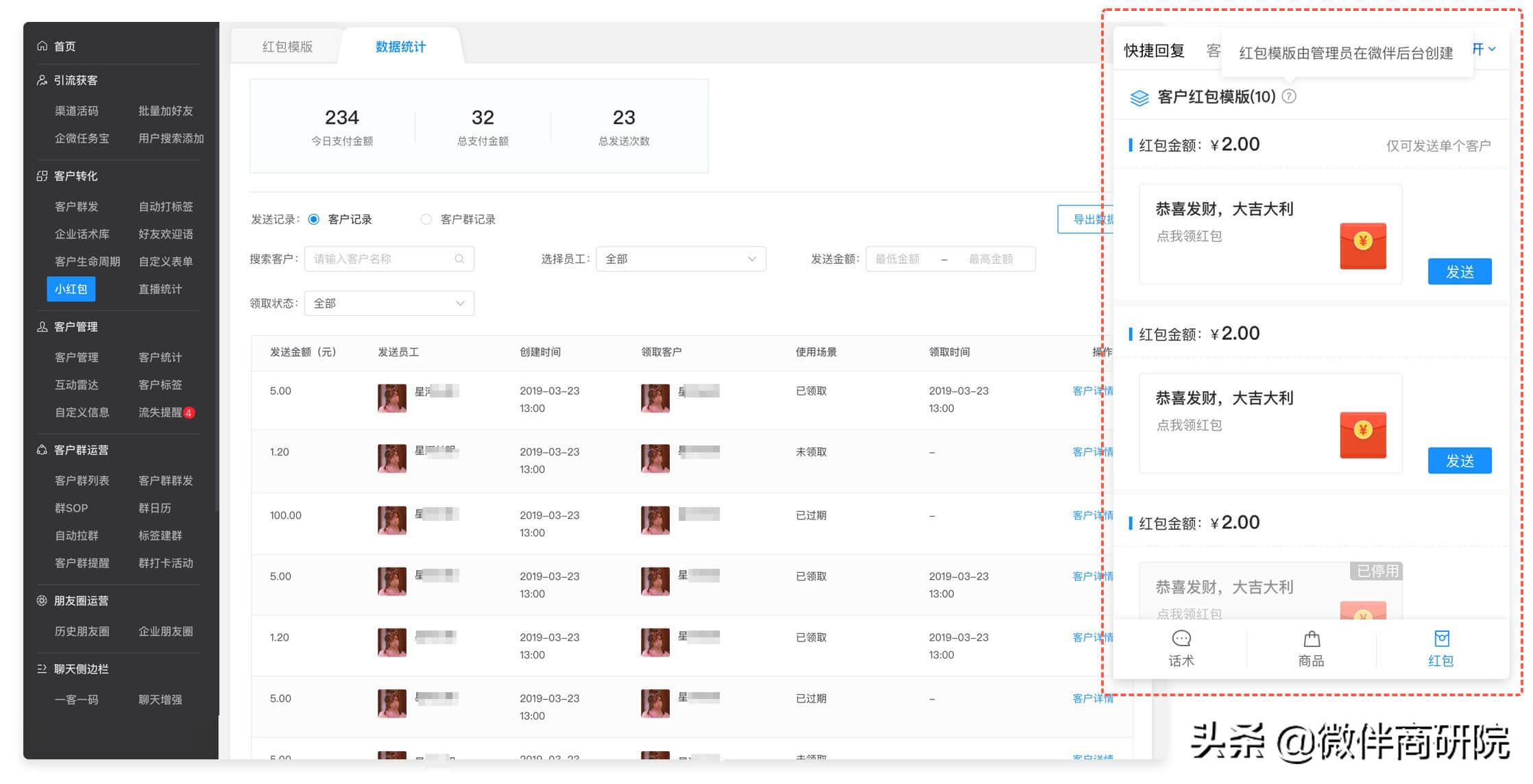Switch to the 红包模版 tab
The height and width of the screenshot is (784, 1533).
pyautogui.click(x=287, y=46)
